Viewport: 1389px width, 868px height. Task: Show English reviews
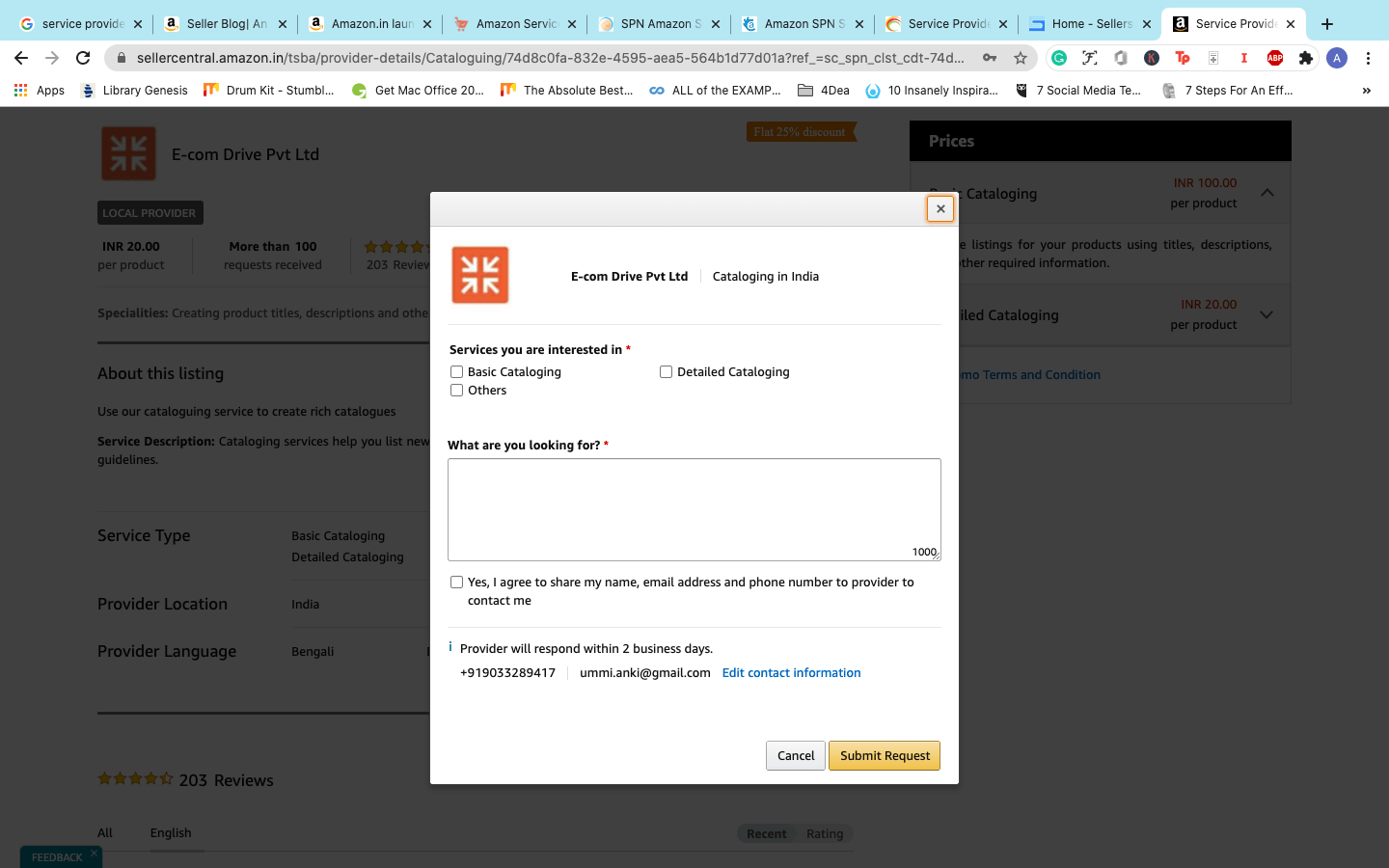pos(171,833)
